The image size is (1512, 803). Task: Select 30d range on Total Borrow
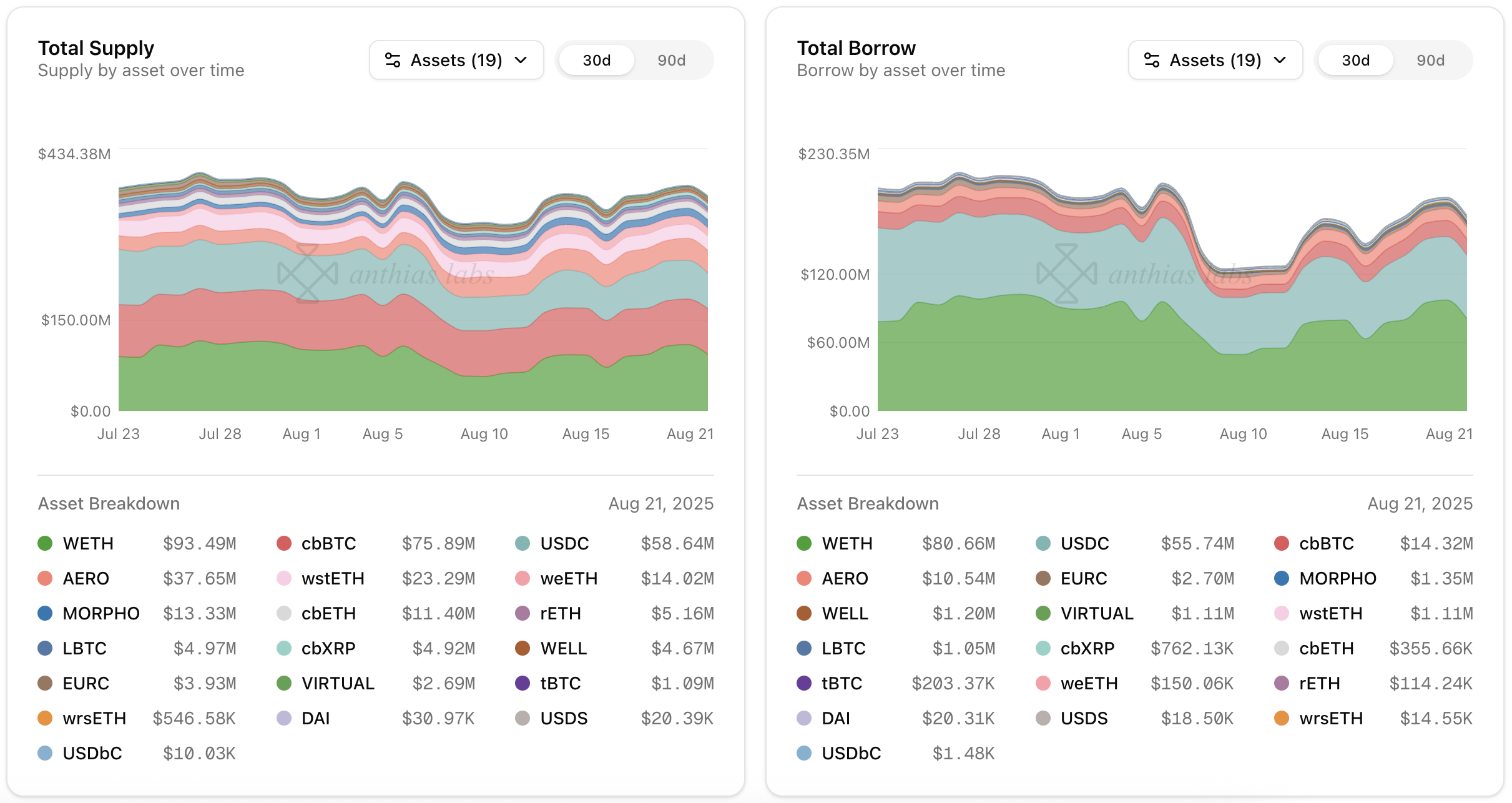click(x=1355, y=60)
